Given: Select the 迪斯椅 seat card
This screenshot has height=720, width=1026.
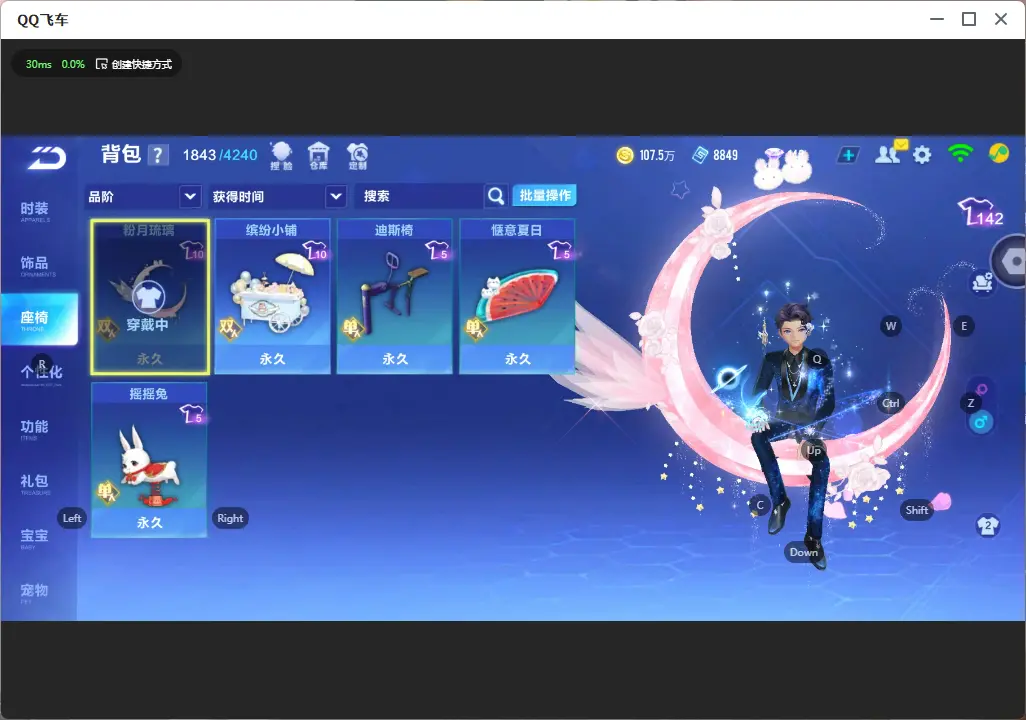Looking at the screenshot, I should 395,297.
